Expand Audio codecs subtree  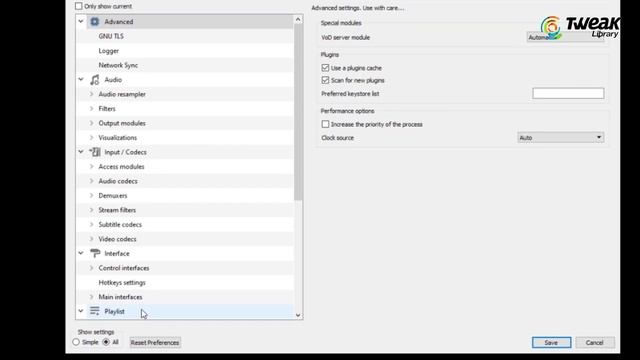click(x=91, y=181)
